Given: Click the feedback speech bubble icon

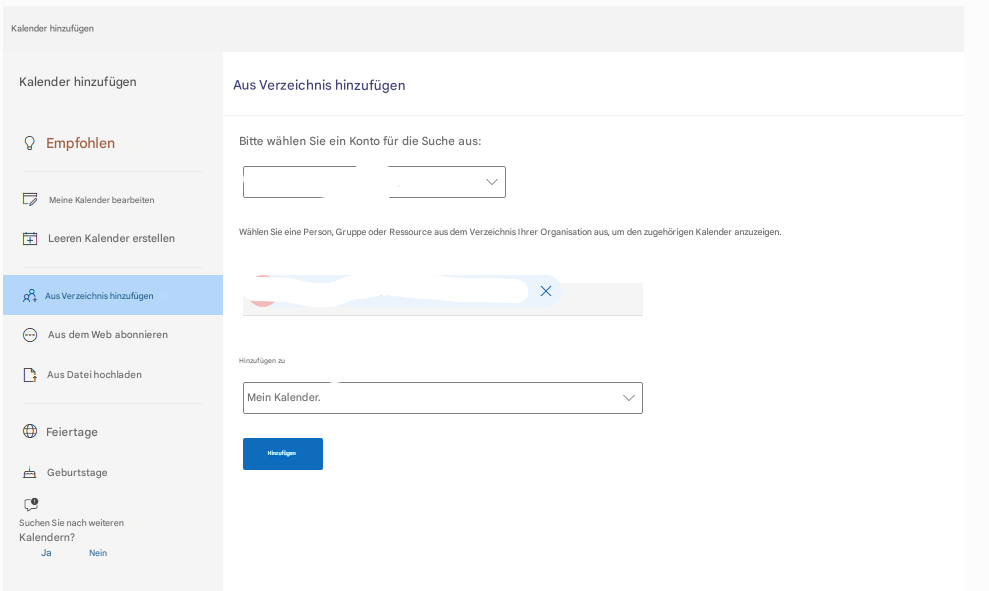Looking at the screenshot, I should [31, 504].
